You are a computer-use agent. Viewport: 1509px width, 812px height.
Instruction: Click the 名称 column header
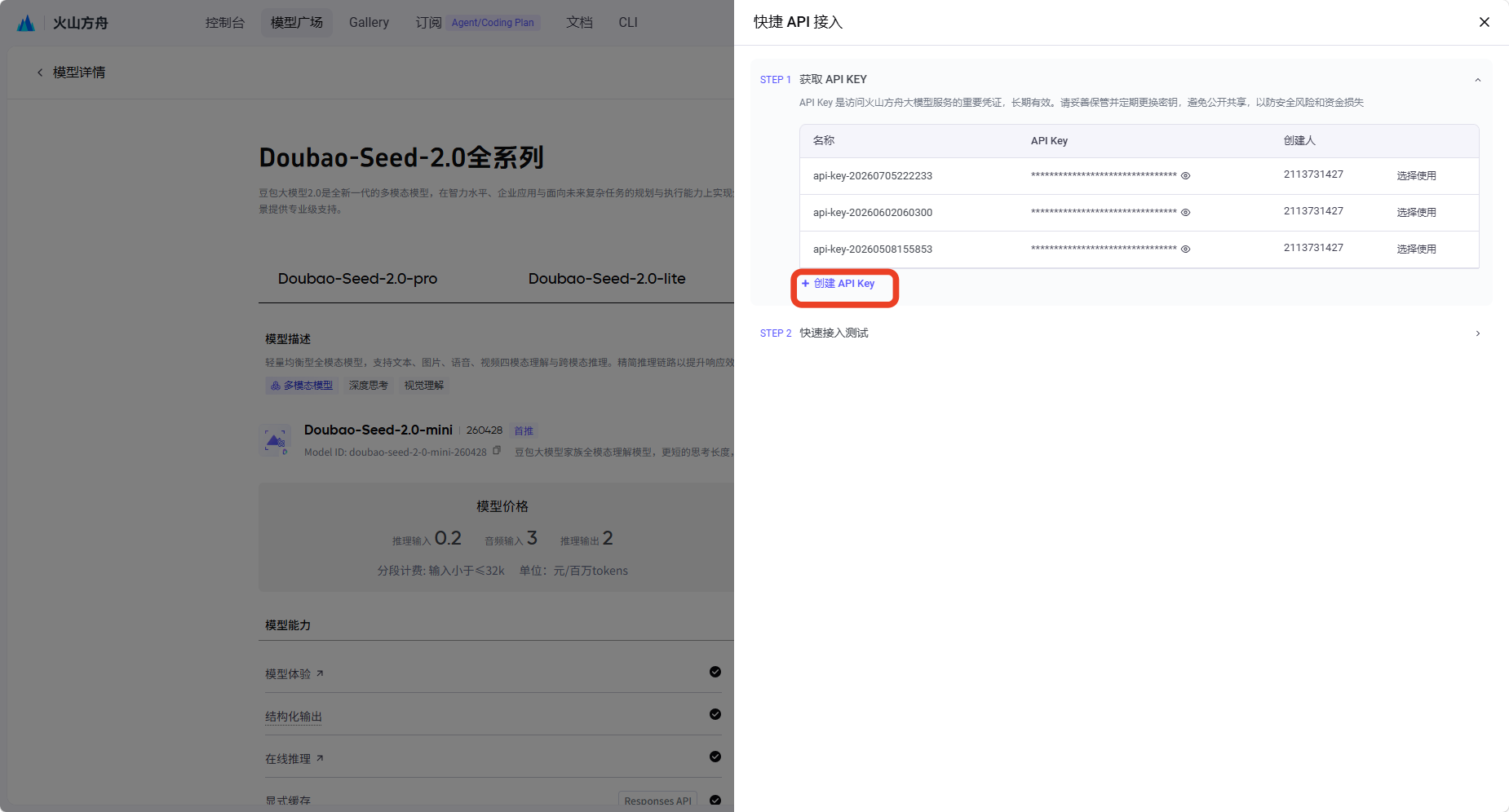(x=824, y=141)
